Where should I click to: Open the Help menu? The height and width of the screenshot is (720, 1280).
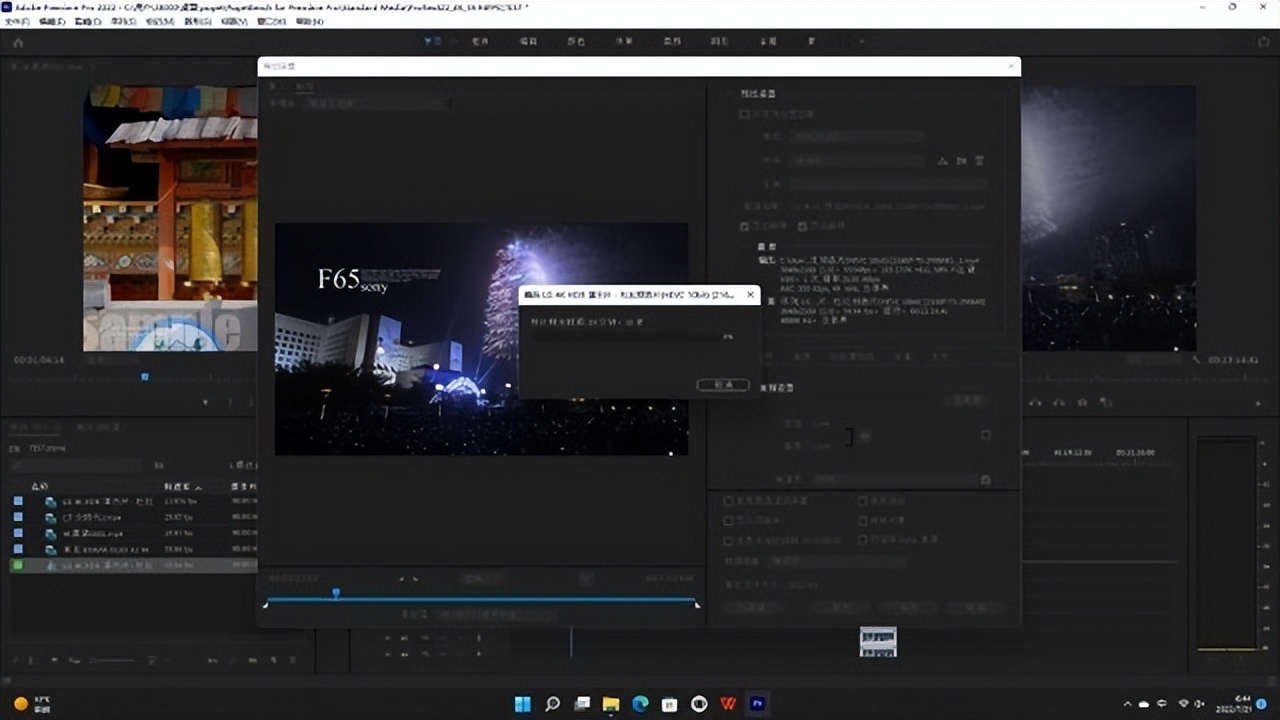coord(309,21)
